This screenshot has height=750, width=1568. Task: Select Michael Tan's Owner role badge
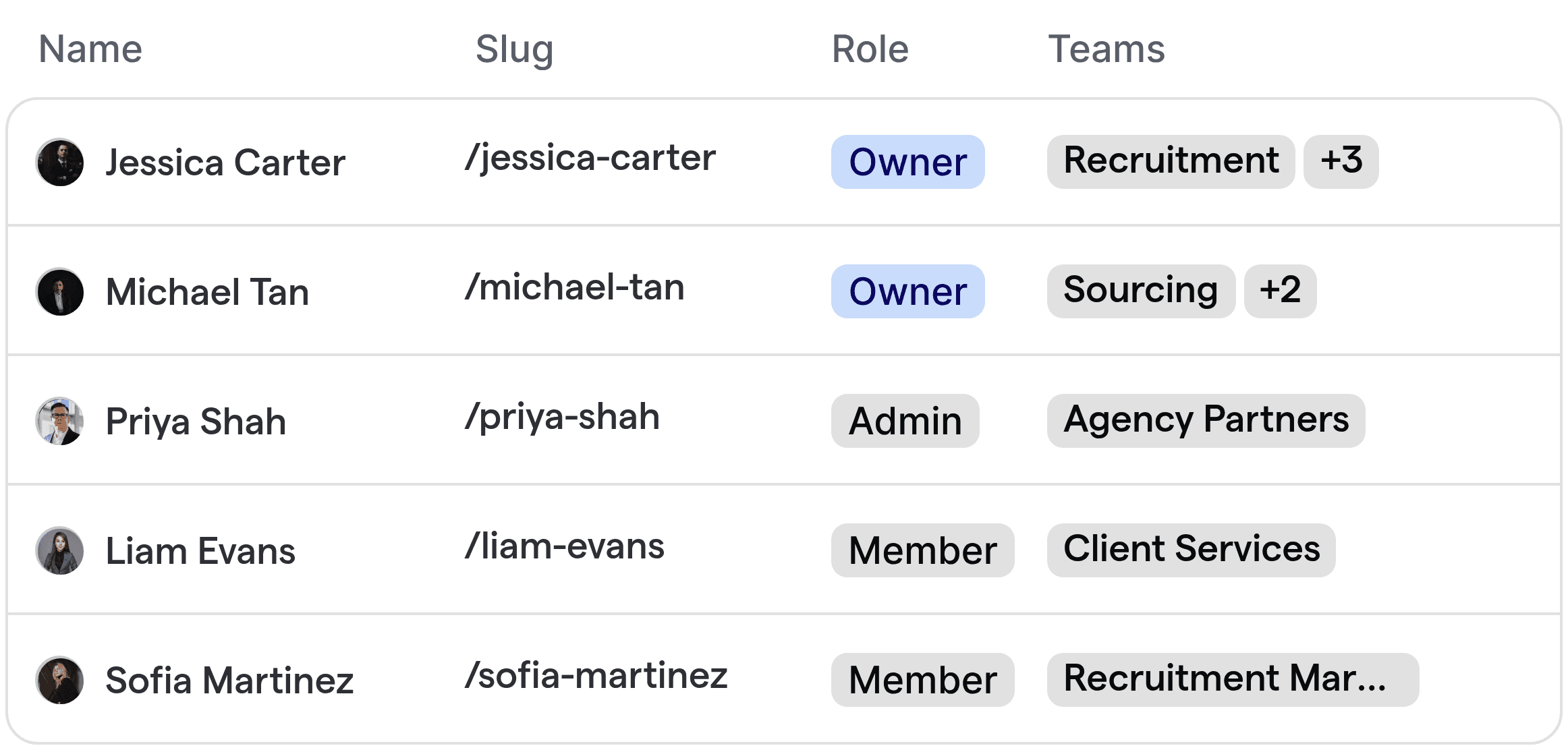(907, 291)
